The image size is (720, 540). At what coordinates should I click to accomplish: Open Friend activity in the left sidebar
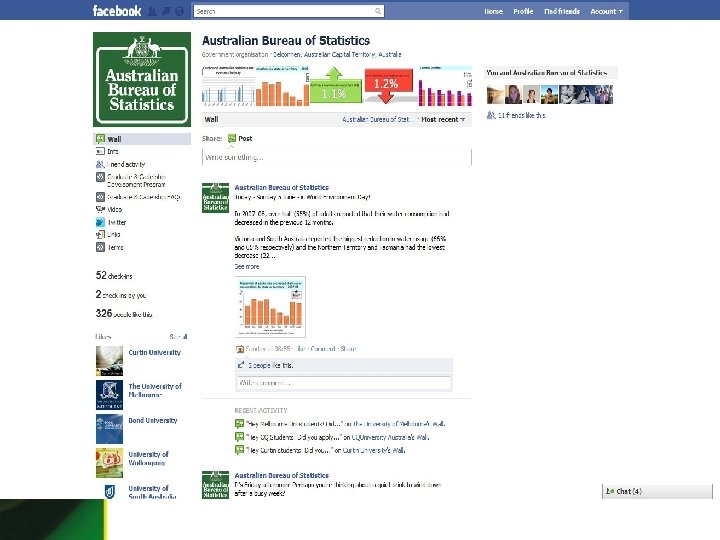click(x=126, y=164)
